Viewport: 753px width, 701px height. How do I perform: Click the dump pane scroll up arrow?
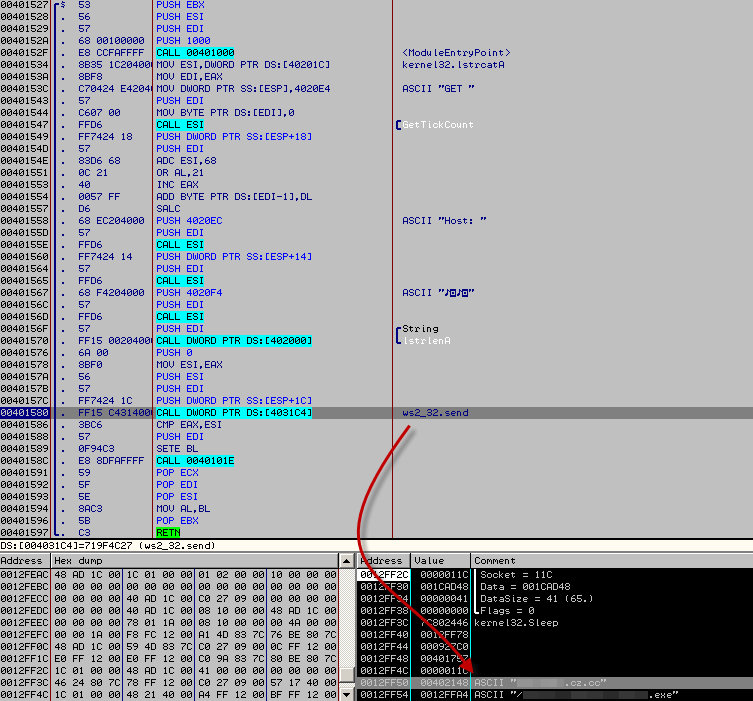click(346, 561)
